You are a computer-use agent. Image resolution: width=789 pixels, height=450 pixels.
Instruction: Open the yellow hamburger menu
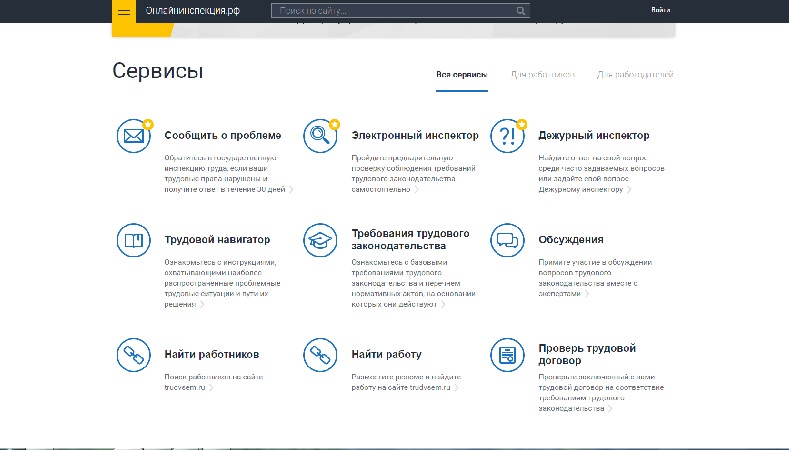pyautogui.click(x=124, y=11)
